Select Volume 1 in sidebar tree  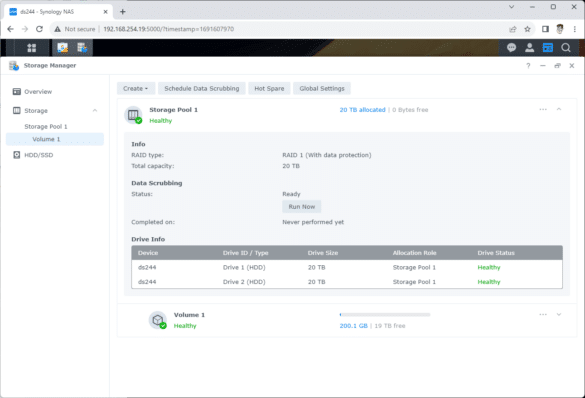click(x=55, y=139)
